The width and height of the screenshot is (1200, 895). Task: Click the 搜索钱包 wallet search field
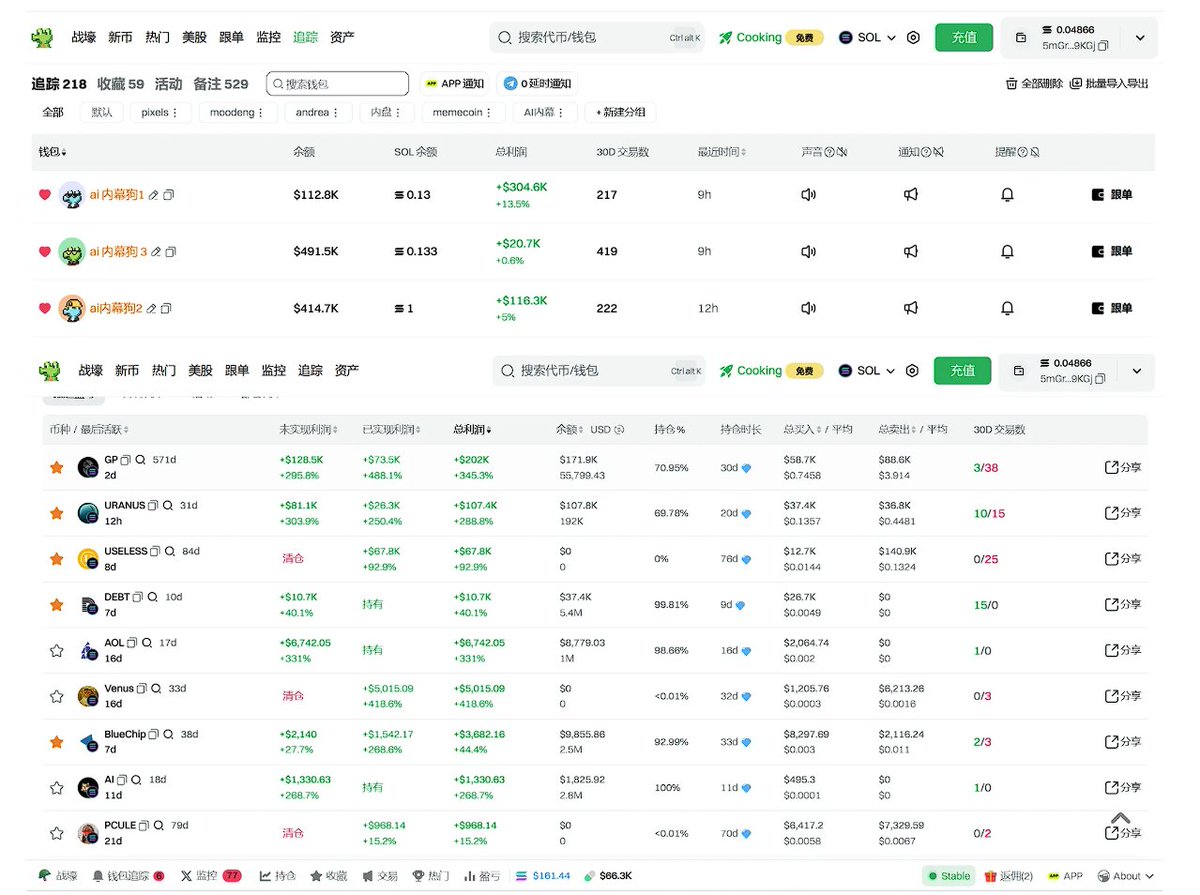336,83
